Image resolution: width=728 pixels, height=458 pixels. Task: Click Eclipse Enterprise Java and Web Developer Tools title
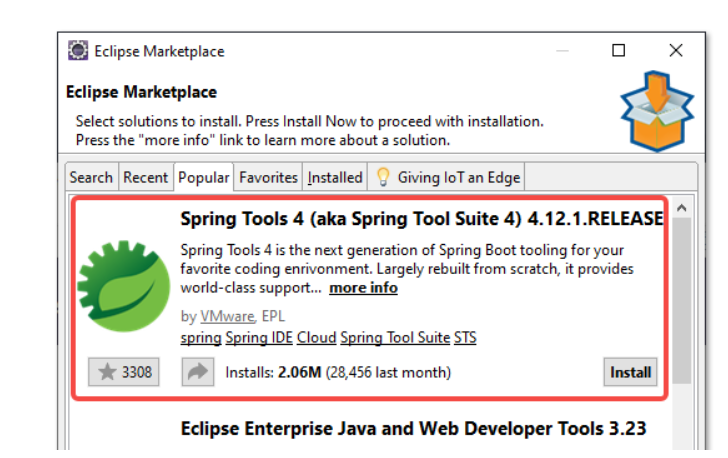(413, 428)
